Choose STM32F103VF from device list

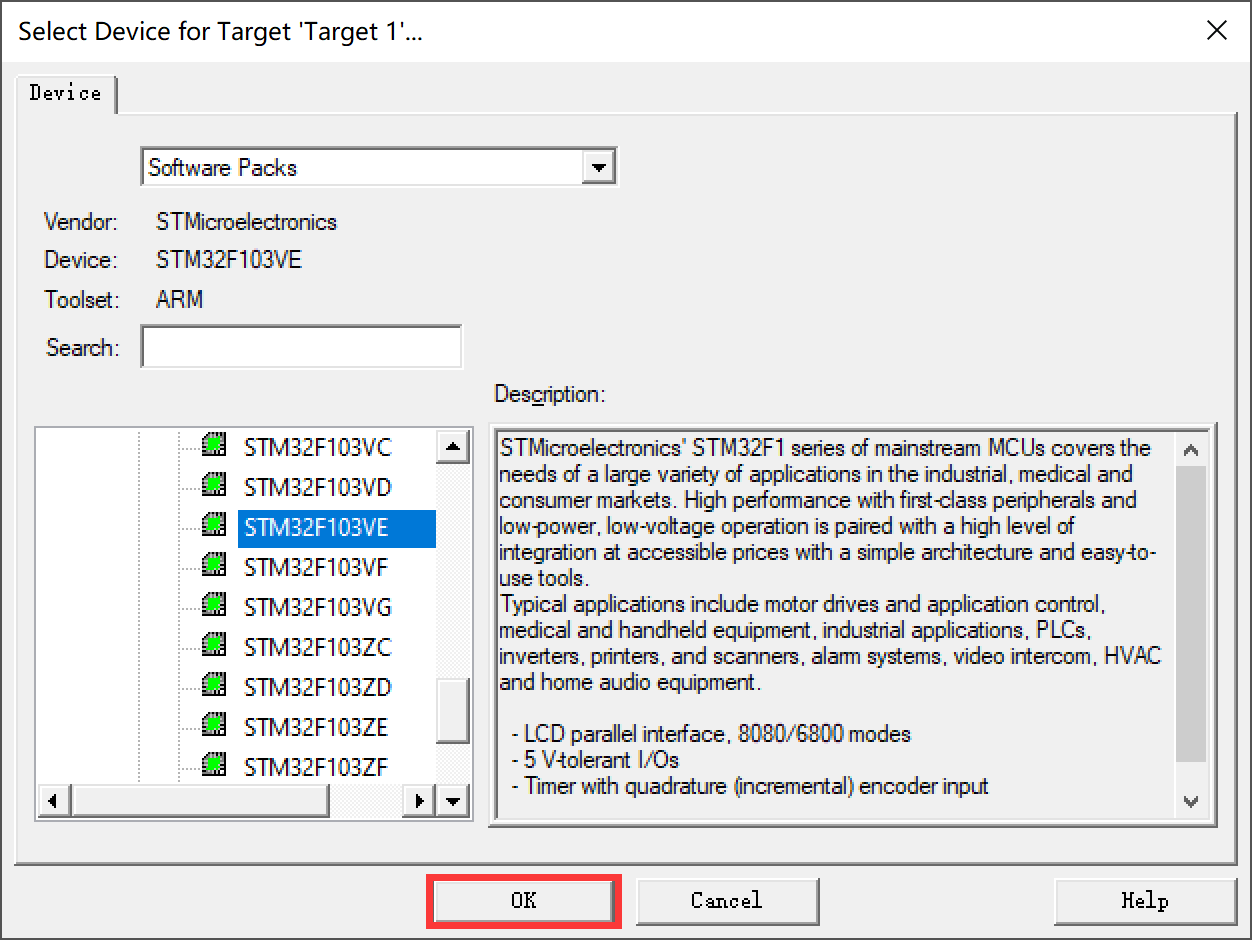(316, 568)
